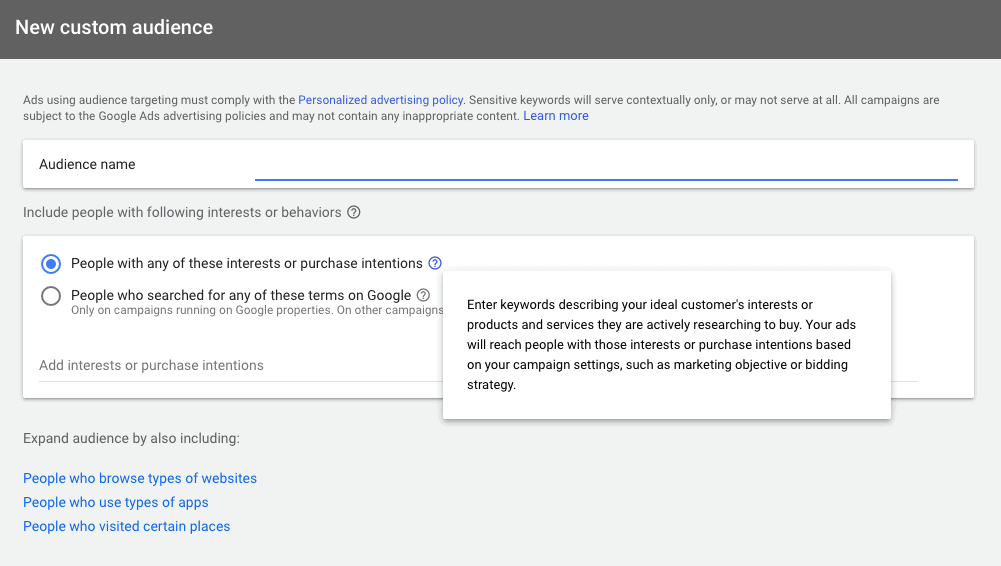Select the searched terms on Google radio button
Viewport: 1001px width, 566px height.
coord(51,296)
